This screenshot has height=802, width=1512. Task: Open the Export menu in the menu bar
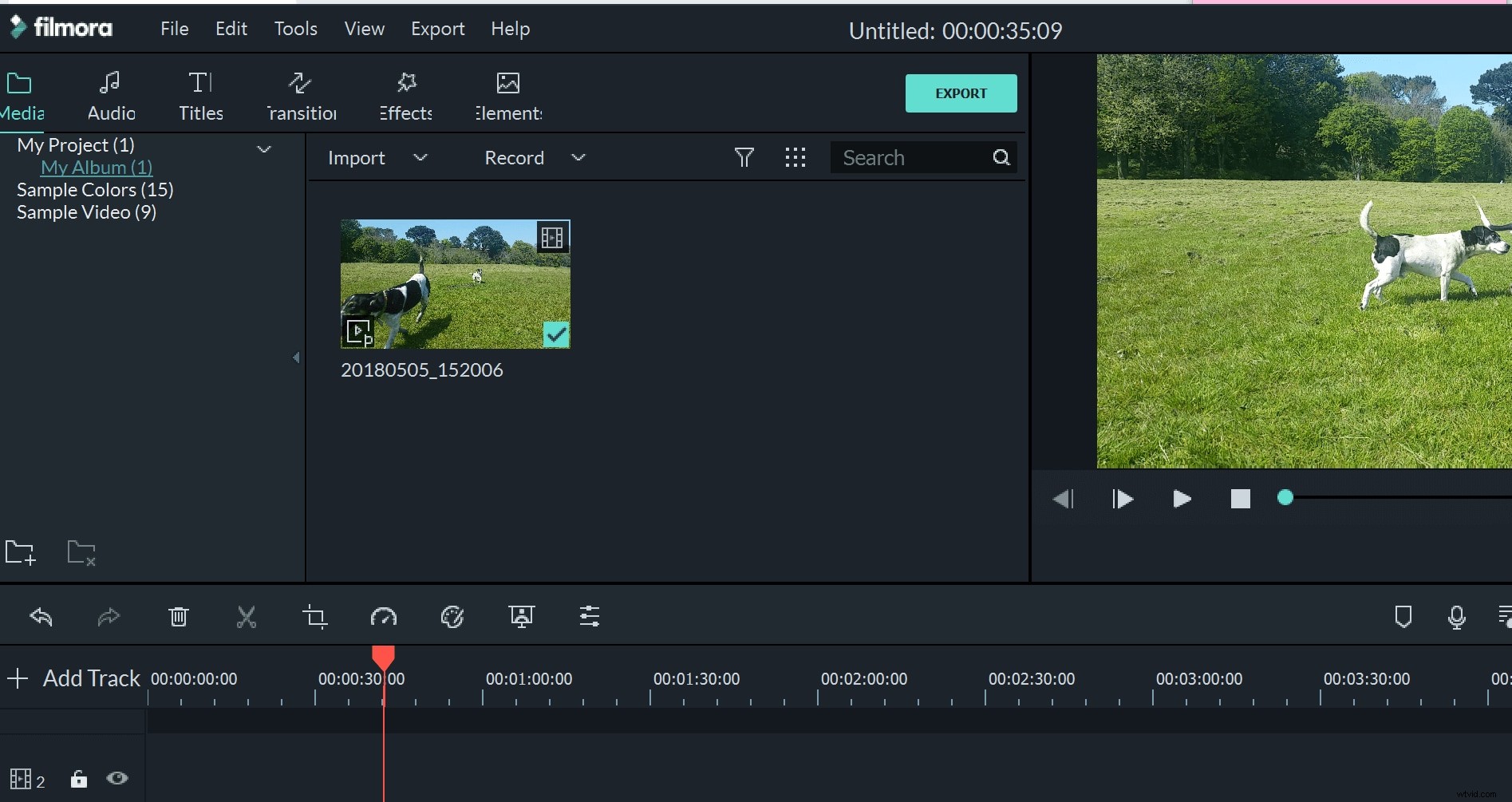(x=437, y=29)
